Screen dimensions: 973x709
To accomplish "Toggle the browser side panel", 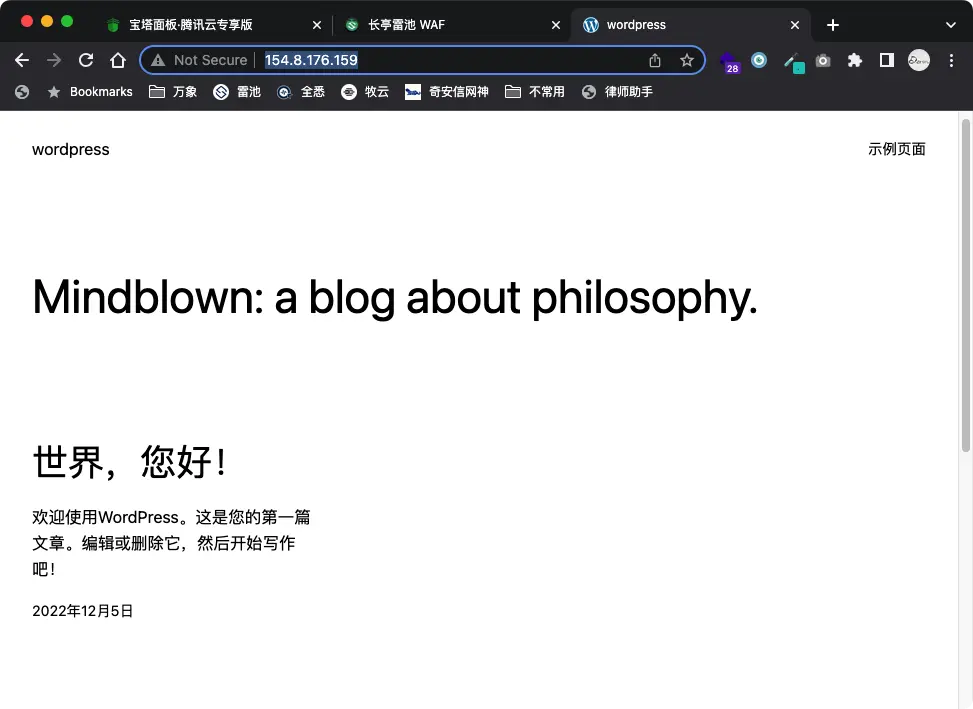I will (887, 60).
